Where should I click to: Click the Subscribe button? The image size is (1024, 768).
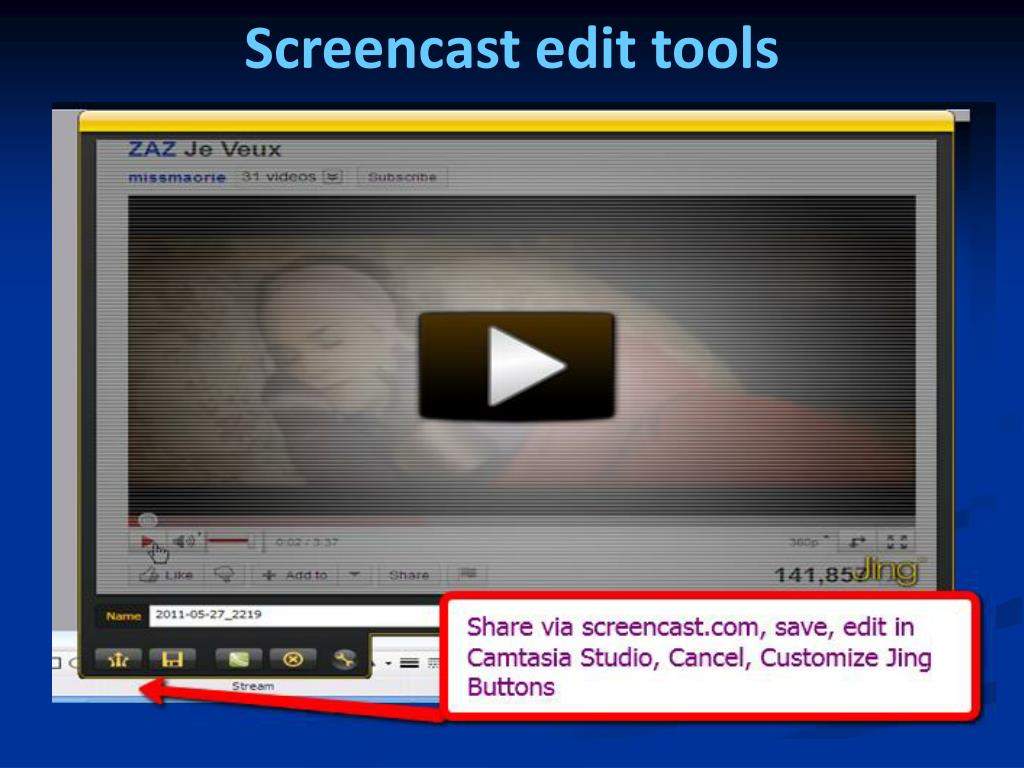402,177
